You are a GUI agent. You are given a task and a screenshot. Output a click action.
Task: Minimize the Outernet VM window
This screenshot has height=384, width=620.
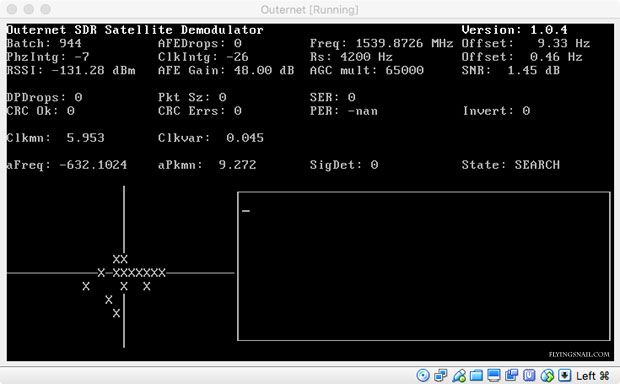coord(28,9)
